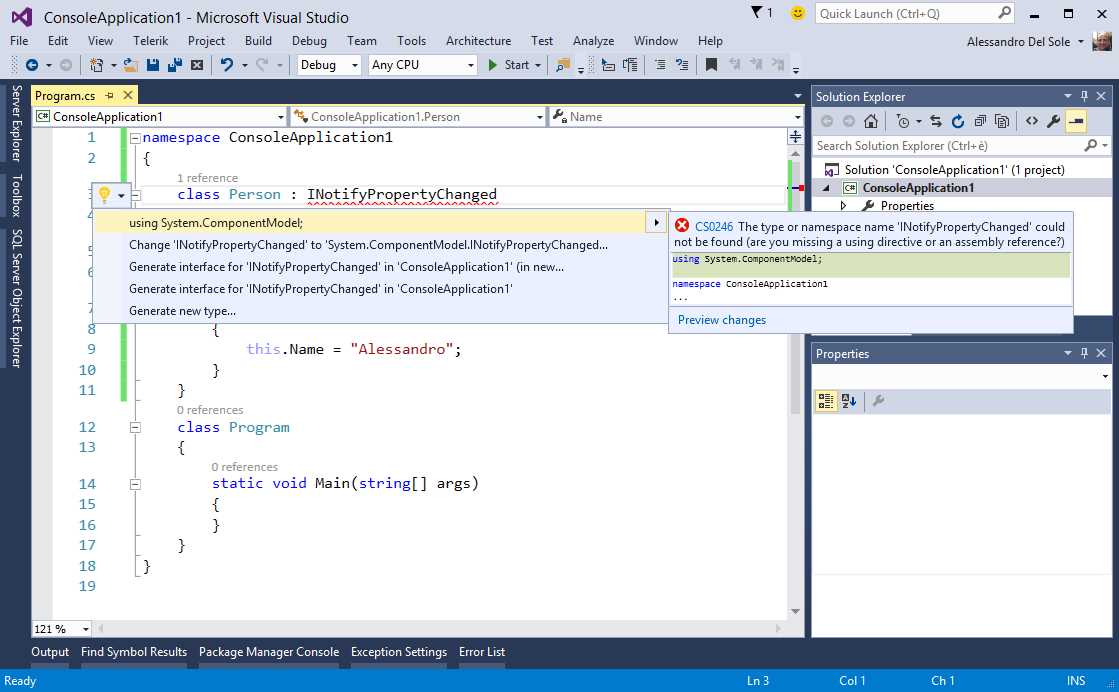Sync Solution Explorer with active document
1119x692 pixels.
click(x=936, y=120)
